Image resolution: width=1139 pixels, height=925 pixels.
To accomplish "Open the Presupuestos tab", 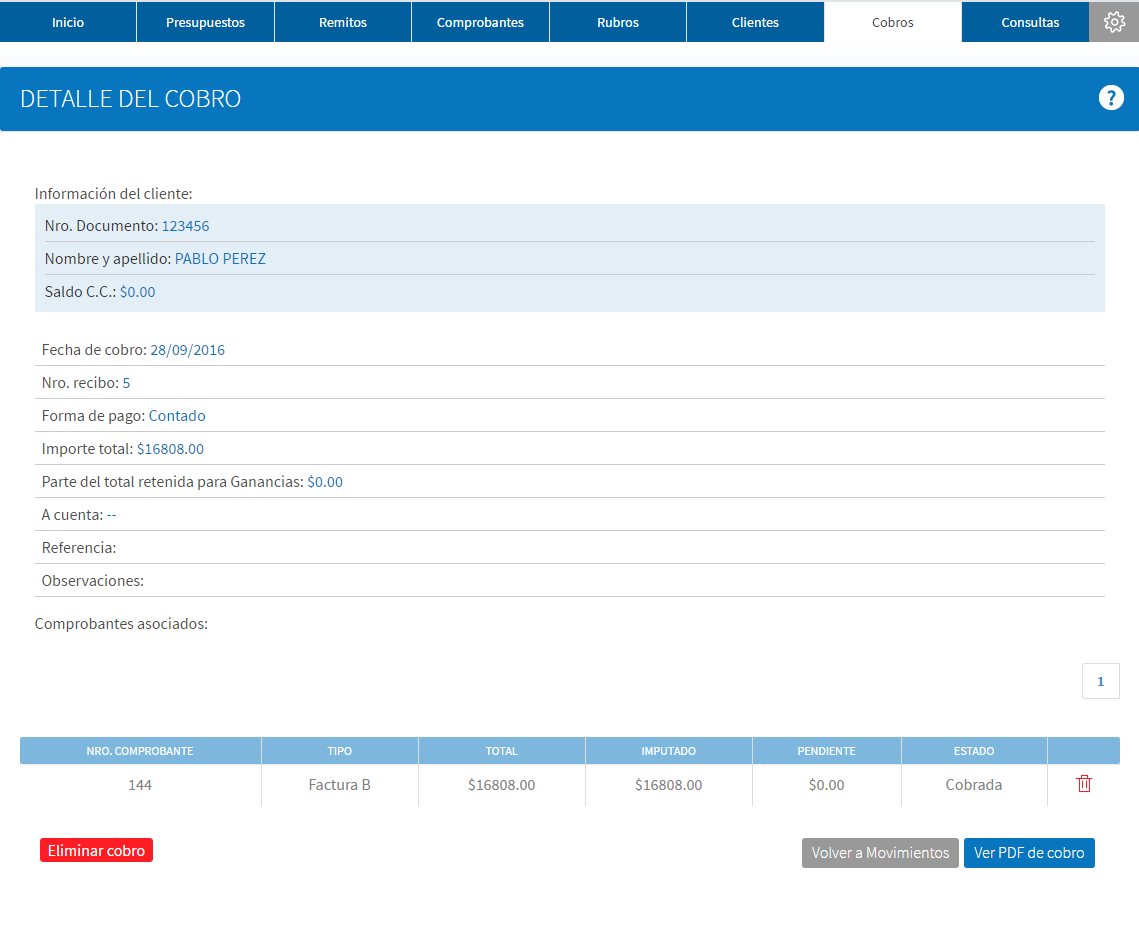I will click(x=206, y=22).
